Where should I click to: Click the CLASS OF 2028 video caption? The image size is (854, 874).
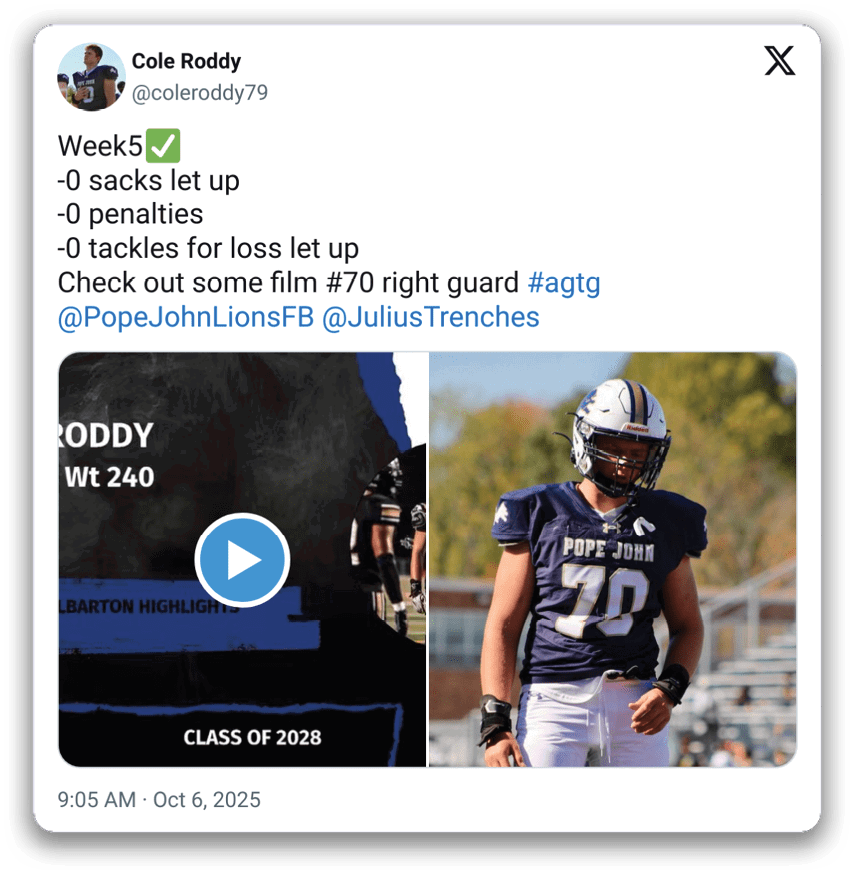[x=253, y=737]
